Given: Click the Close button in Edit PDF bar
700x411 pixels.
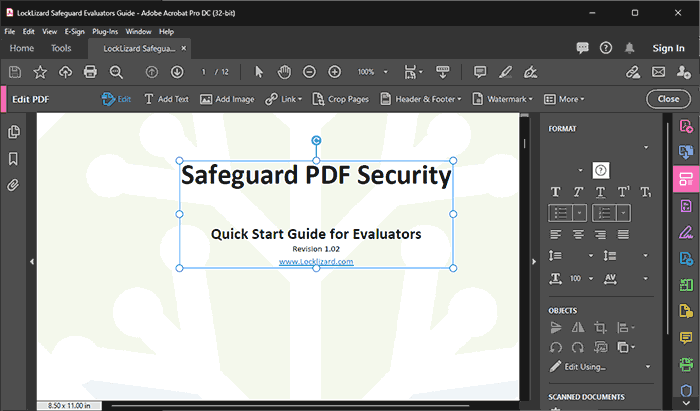Looking at the screenshot, I should [x=668, y=99].
